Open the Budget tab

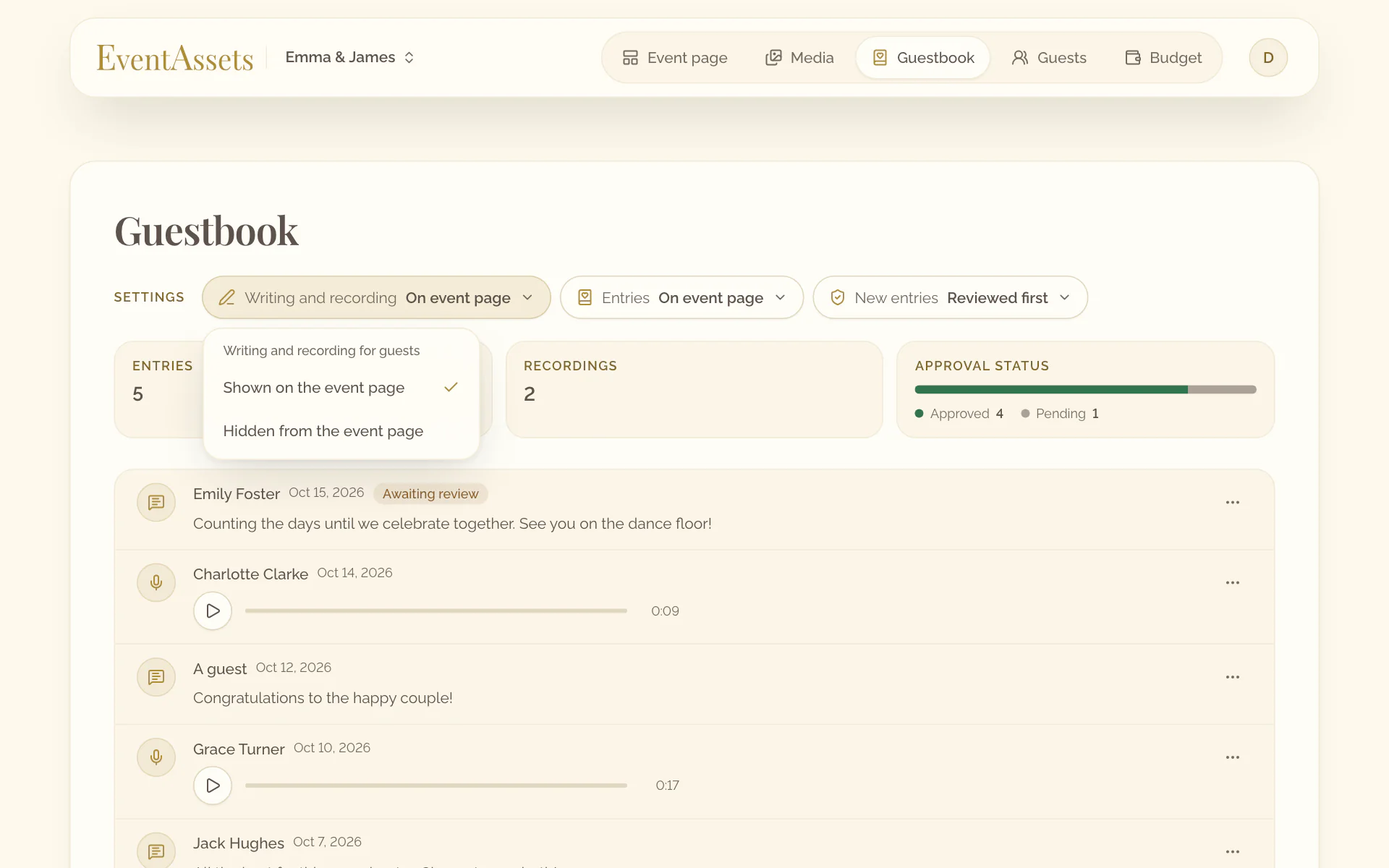pos(1163,58)
